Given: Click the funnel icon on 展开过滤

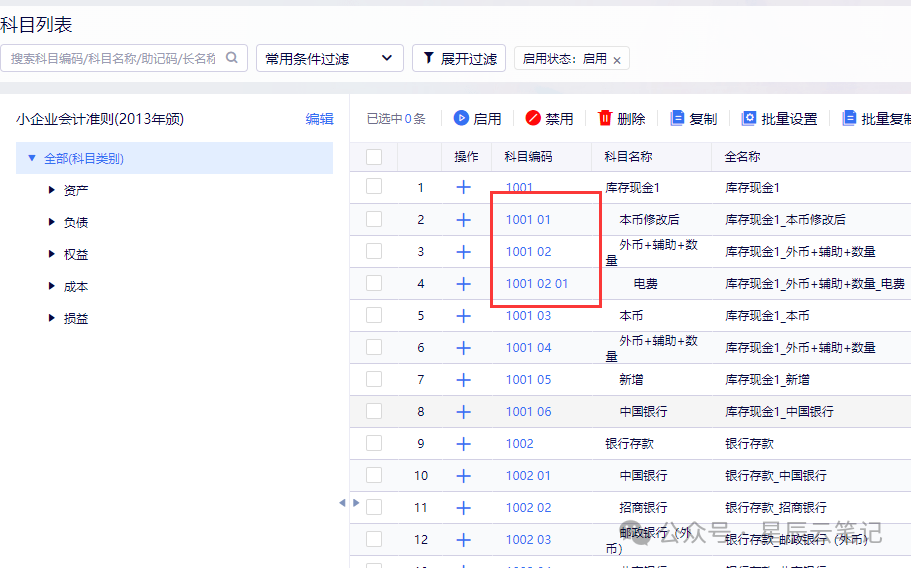Looking at the screenshot, I should click(428, 58).
